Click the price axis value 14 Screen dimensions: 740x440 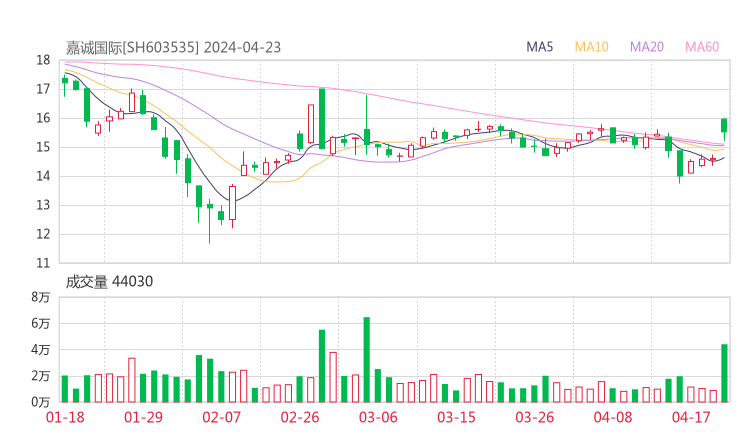[x=43, y=176]
